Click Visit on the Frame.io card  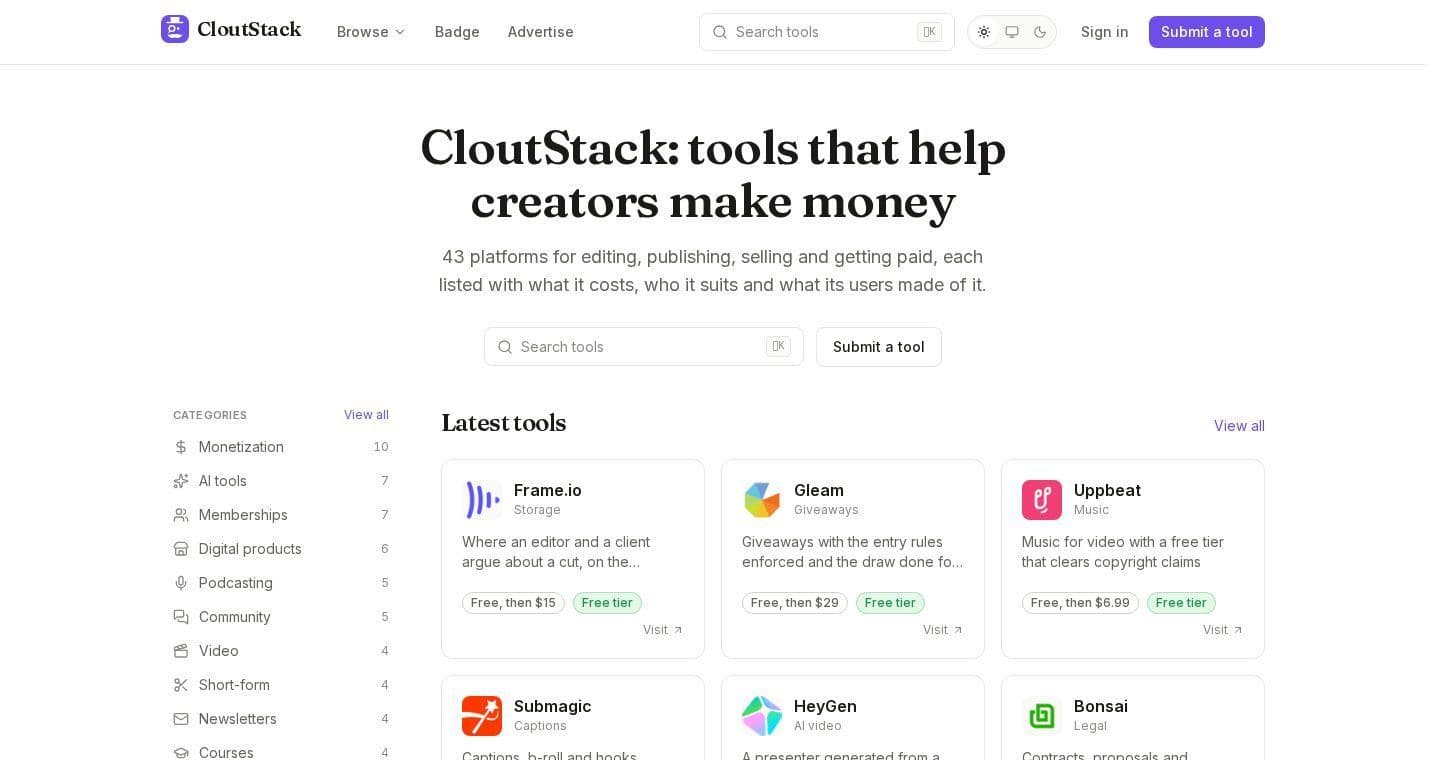pyautogui.click(x=663, y=630)
